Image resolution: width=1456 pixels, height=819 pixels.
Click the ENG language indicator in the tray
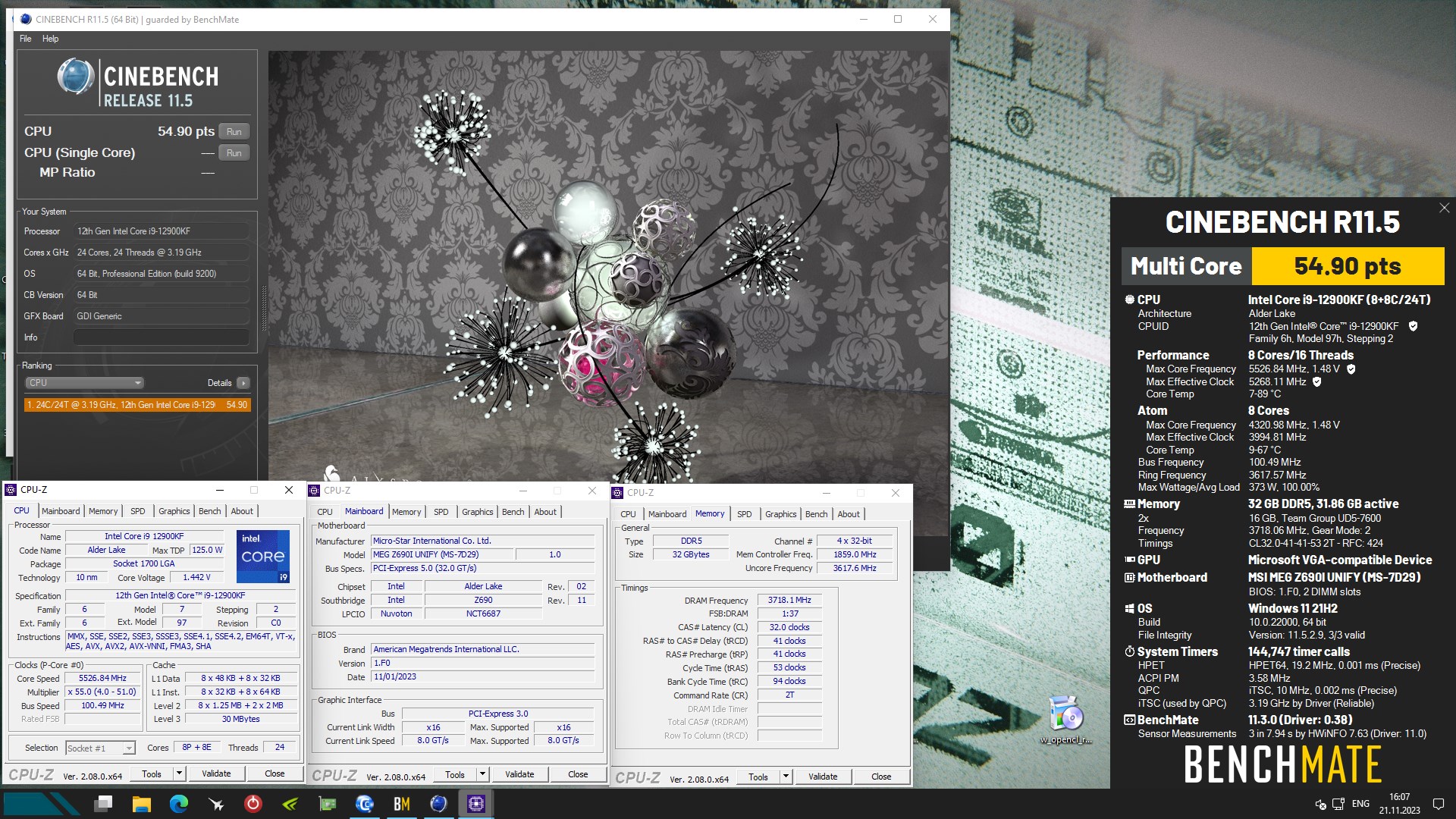1360,804
